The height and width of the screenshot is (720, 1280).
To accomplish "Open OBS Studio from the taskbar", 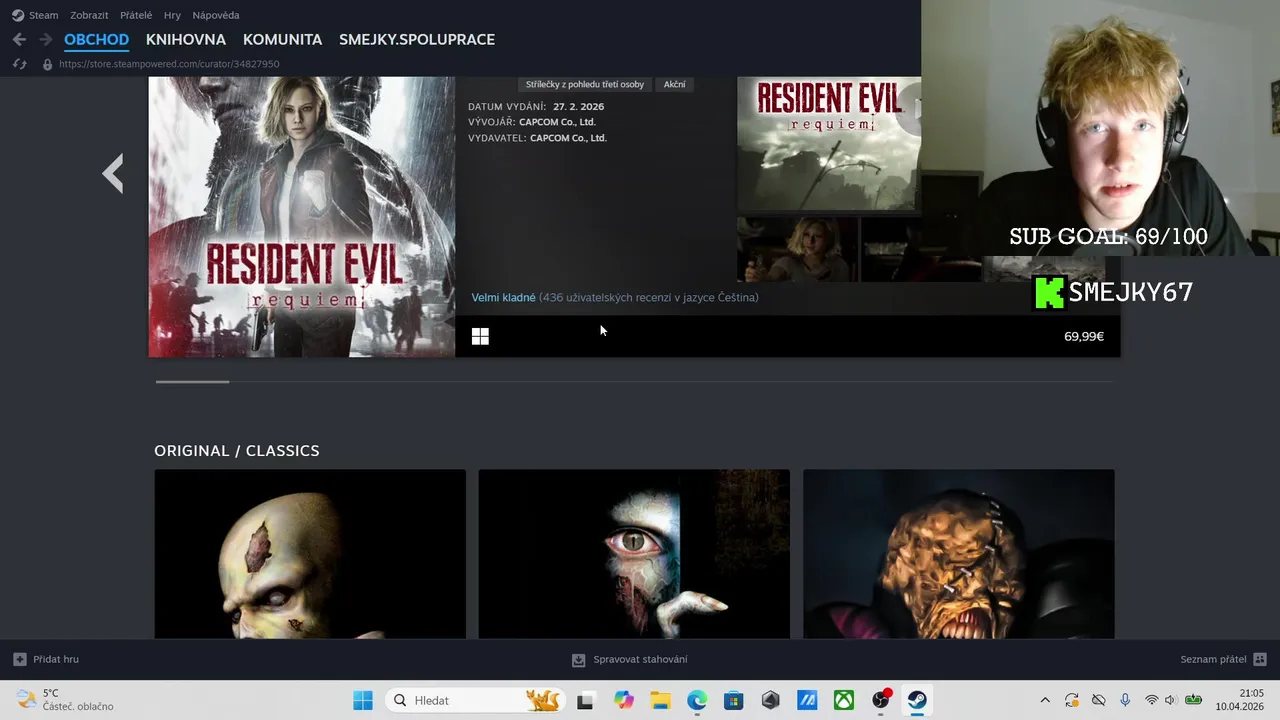I will tap(880, 700).
